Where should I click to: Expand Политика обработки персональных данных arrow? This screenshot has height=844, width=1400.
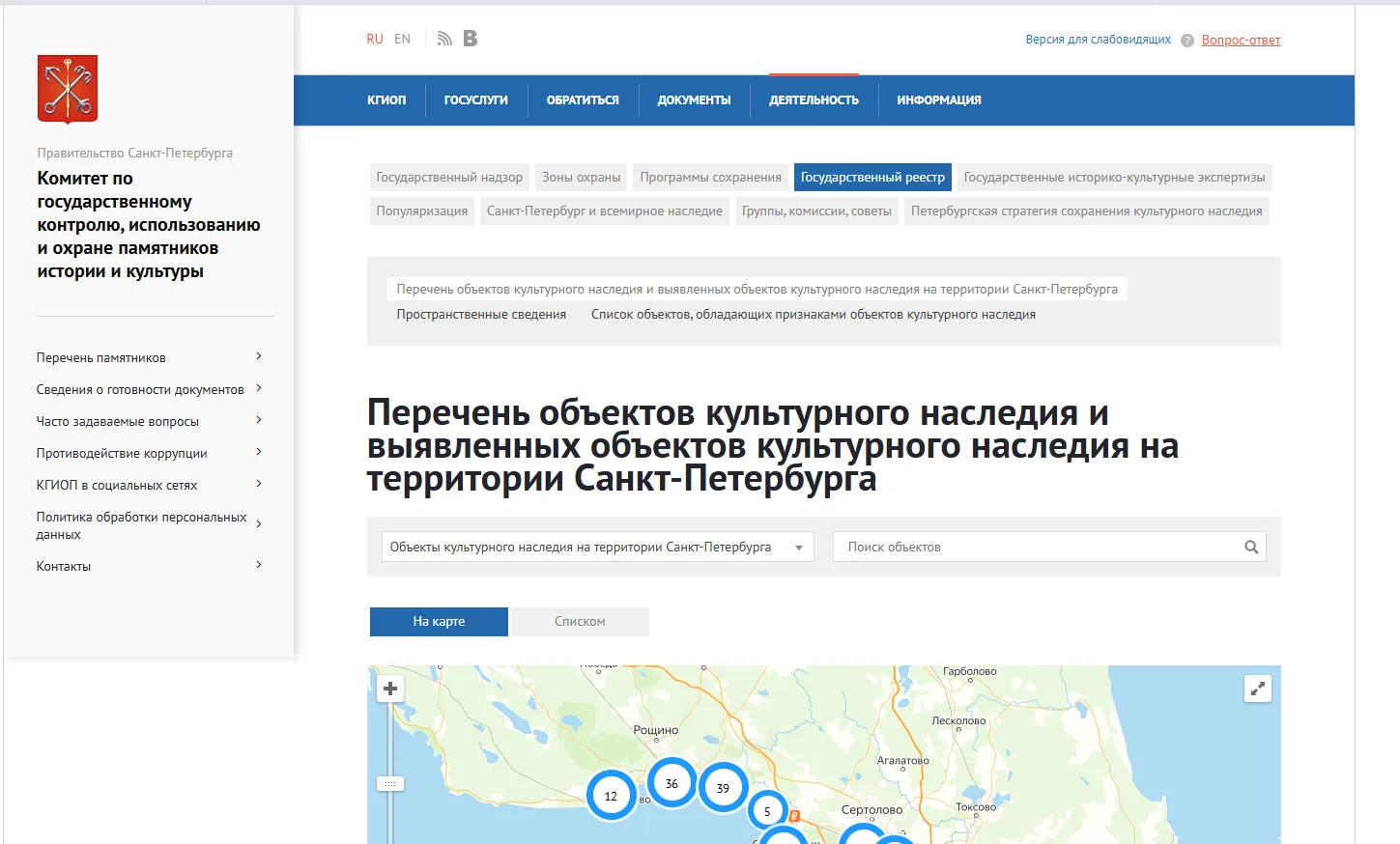[x=259, y=523]
